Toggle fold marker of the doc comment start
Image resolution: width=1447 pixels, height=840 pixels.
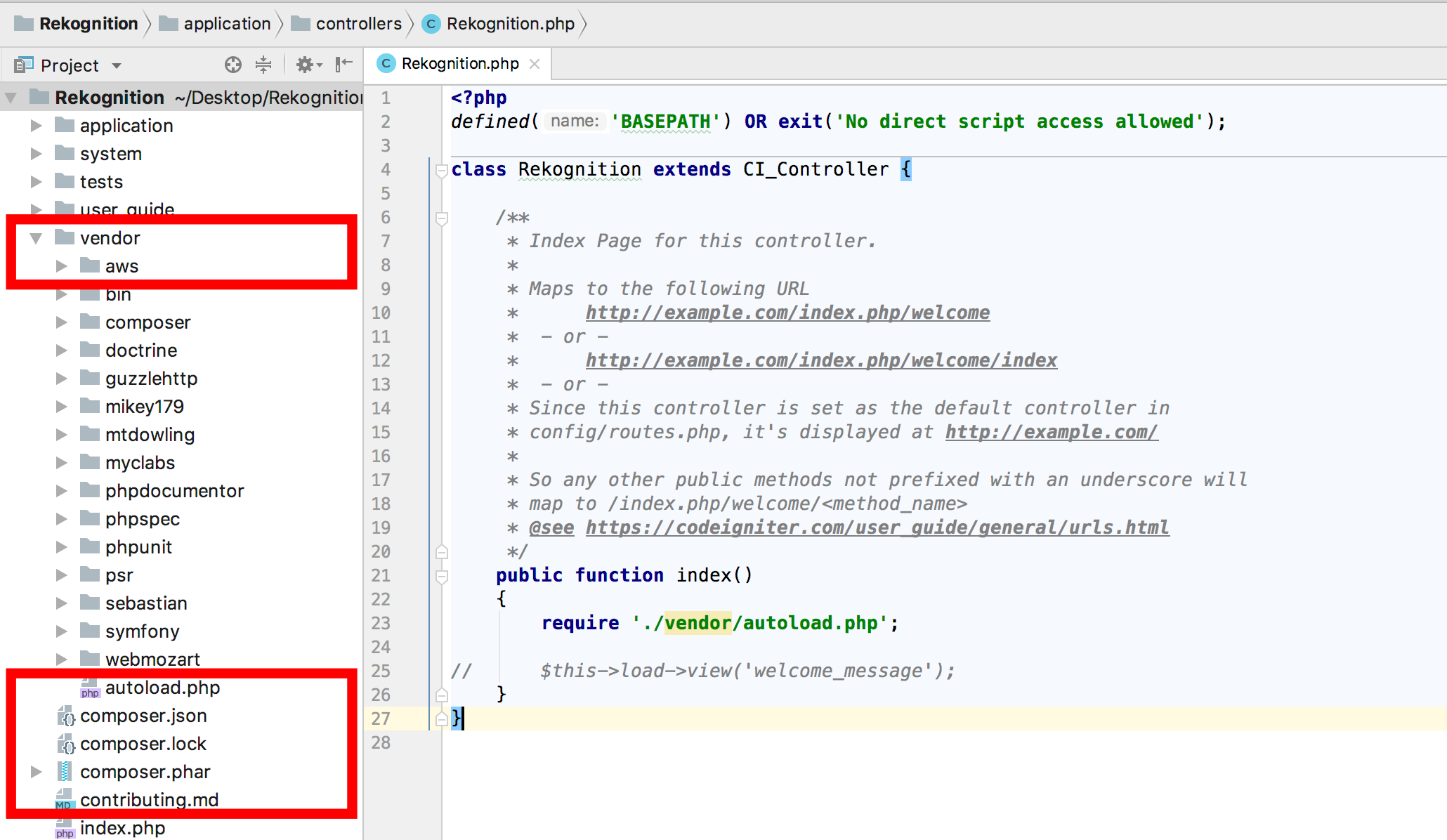tap(442, 218)
